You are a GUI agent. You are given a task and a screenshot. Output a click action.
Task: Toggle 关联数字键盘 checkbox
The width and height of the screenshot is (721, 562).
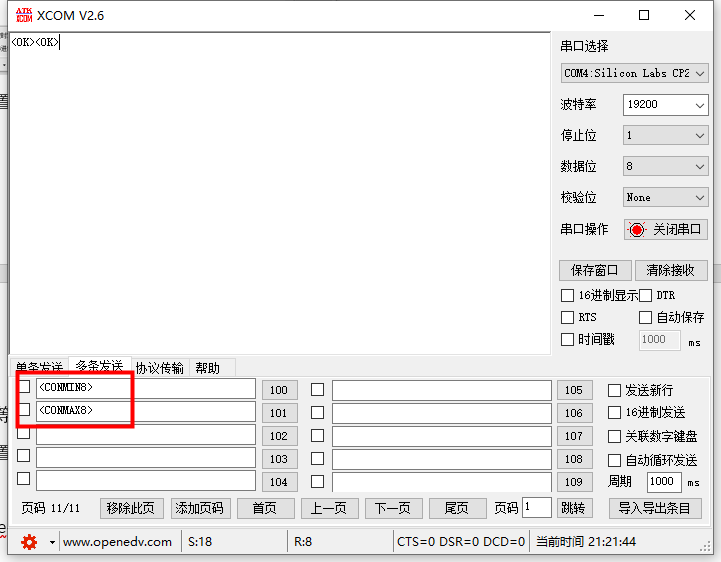[614, 436]
